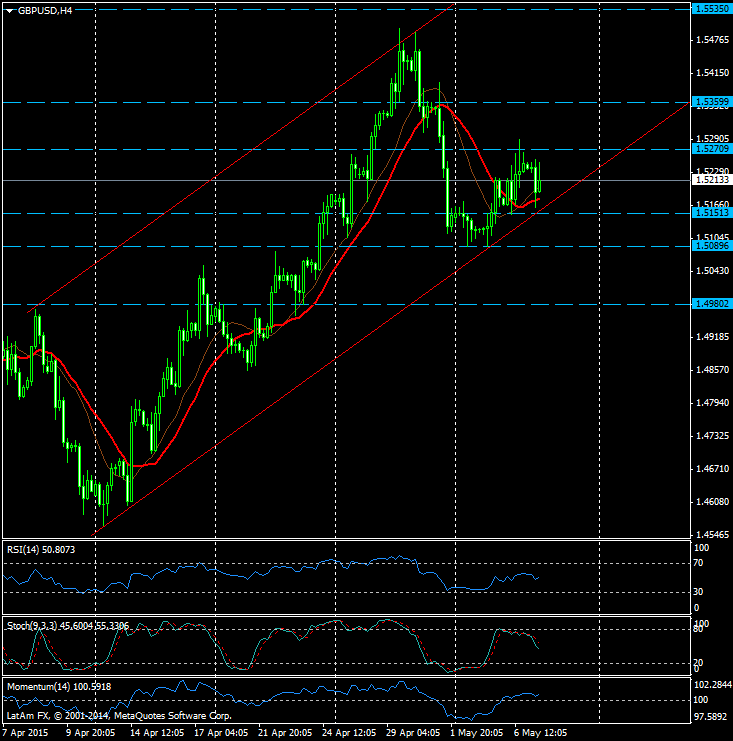Select the 14 Apr 12:05 time marker
The image size is (733, 741).
146,732
